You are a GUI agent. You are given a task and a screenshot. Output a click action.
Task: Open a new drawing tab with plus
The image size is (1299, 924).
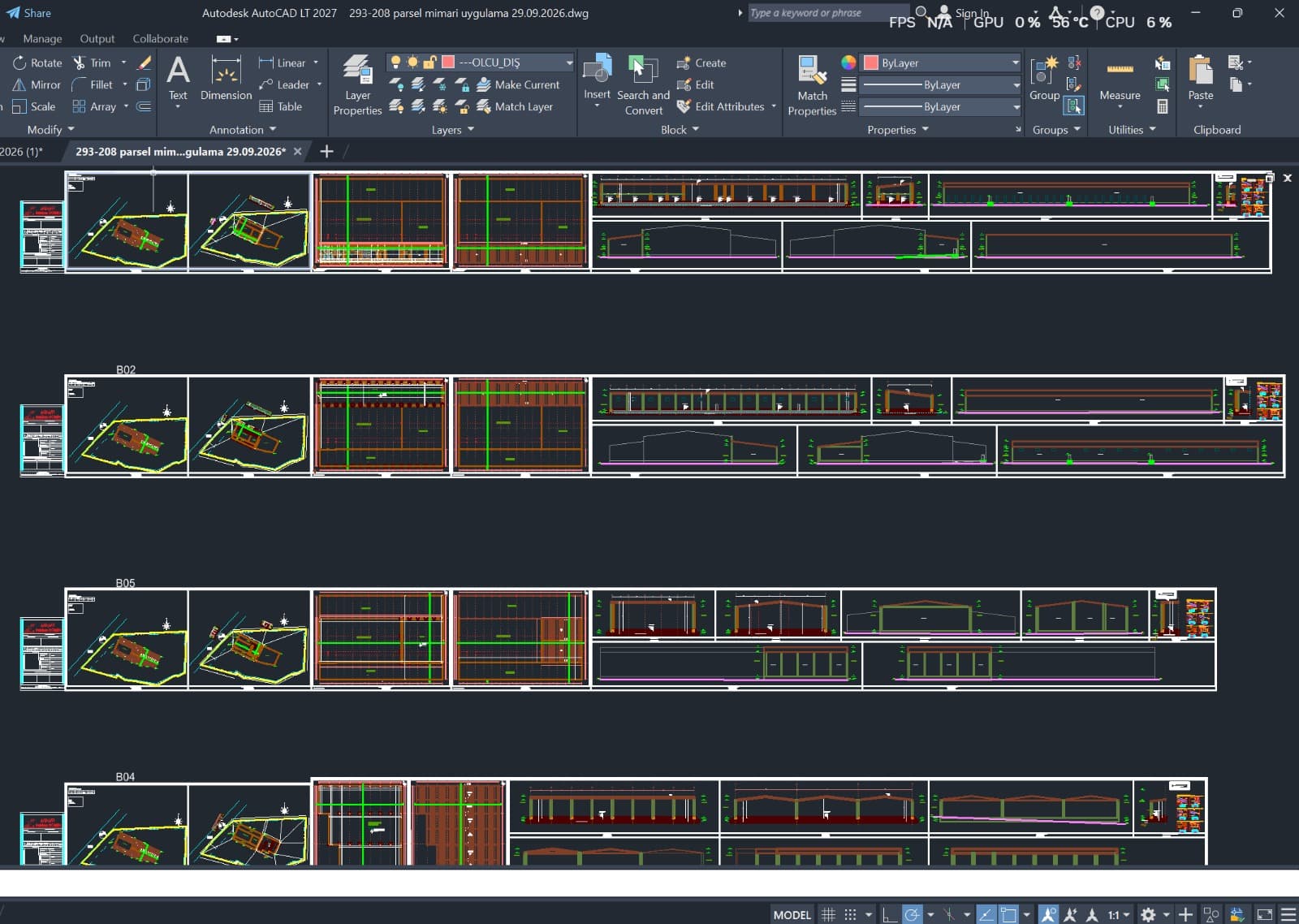pyautogui.click(x=326, y=152)
